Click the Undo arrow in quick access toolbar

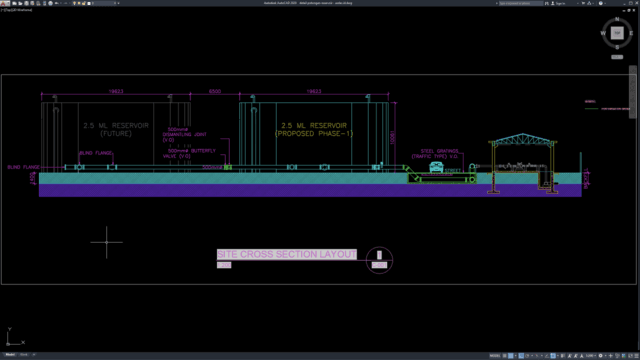click(56, 3)
